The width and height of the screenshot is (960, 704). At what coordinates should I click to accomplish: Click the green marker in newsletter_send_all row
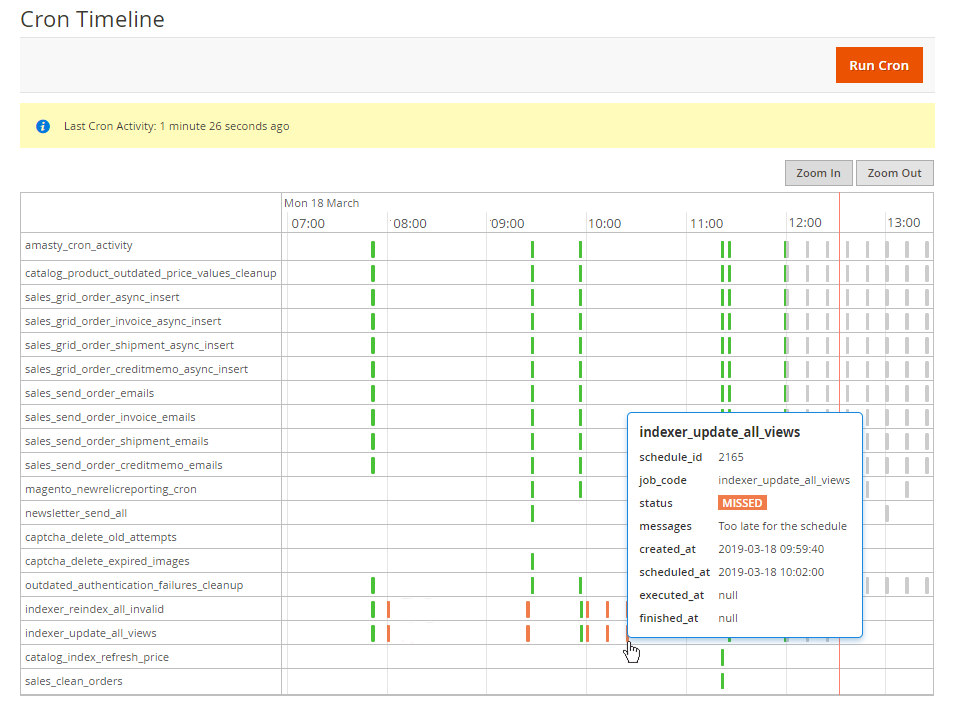click(x=532, y=513)
